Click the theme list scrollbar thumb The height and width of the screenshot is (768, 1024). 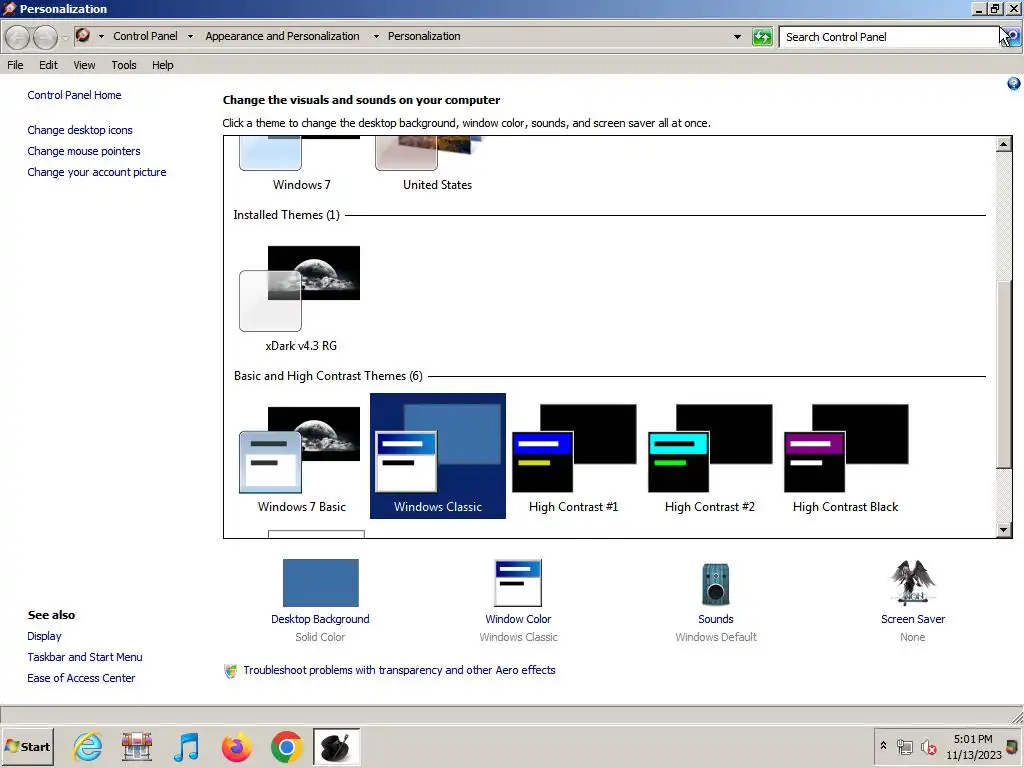point(1004,374)
